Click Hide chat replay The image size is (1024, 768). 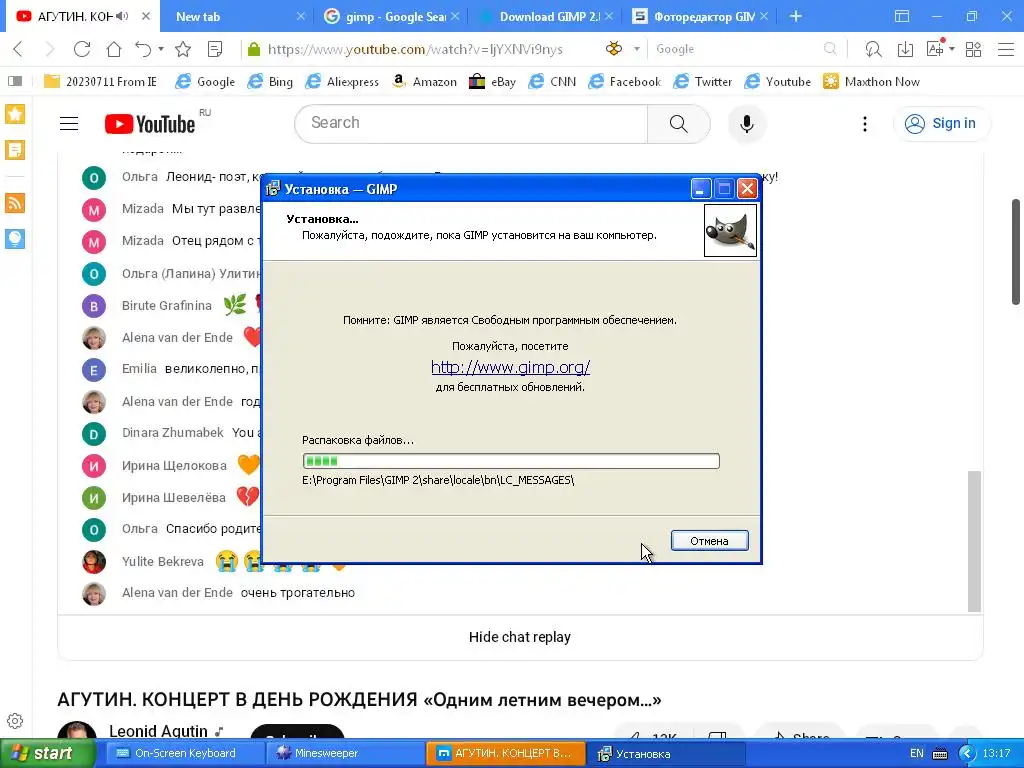pos(520,637)
